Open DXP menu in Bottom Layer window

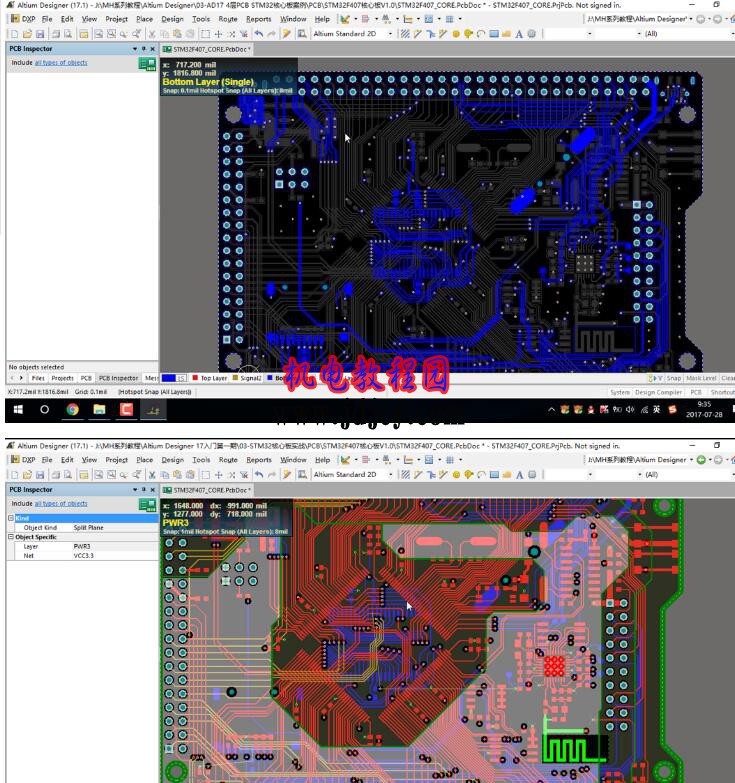pos(23,19)
